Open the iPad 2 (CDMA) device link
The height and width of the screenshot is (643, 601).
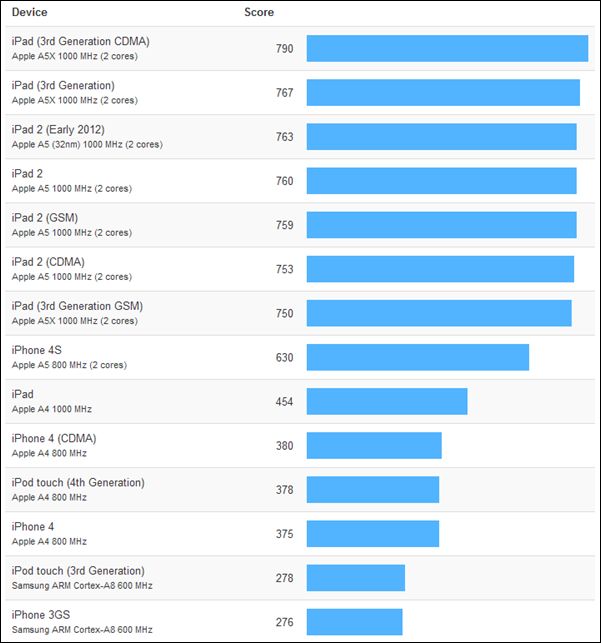(x=48, y=262)
